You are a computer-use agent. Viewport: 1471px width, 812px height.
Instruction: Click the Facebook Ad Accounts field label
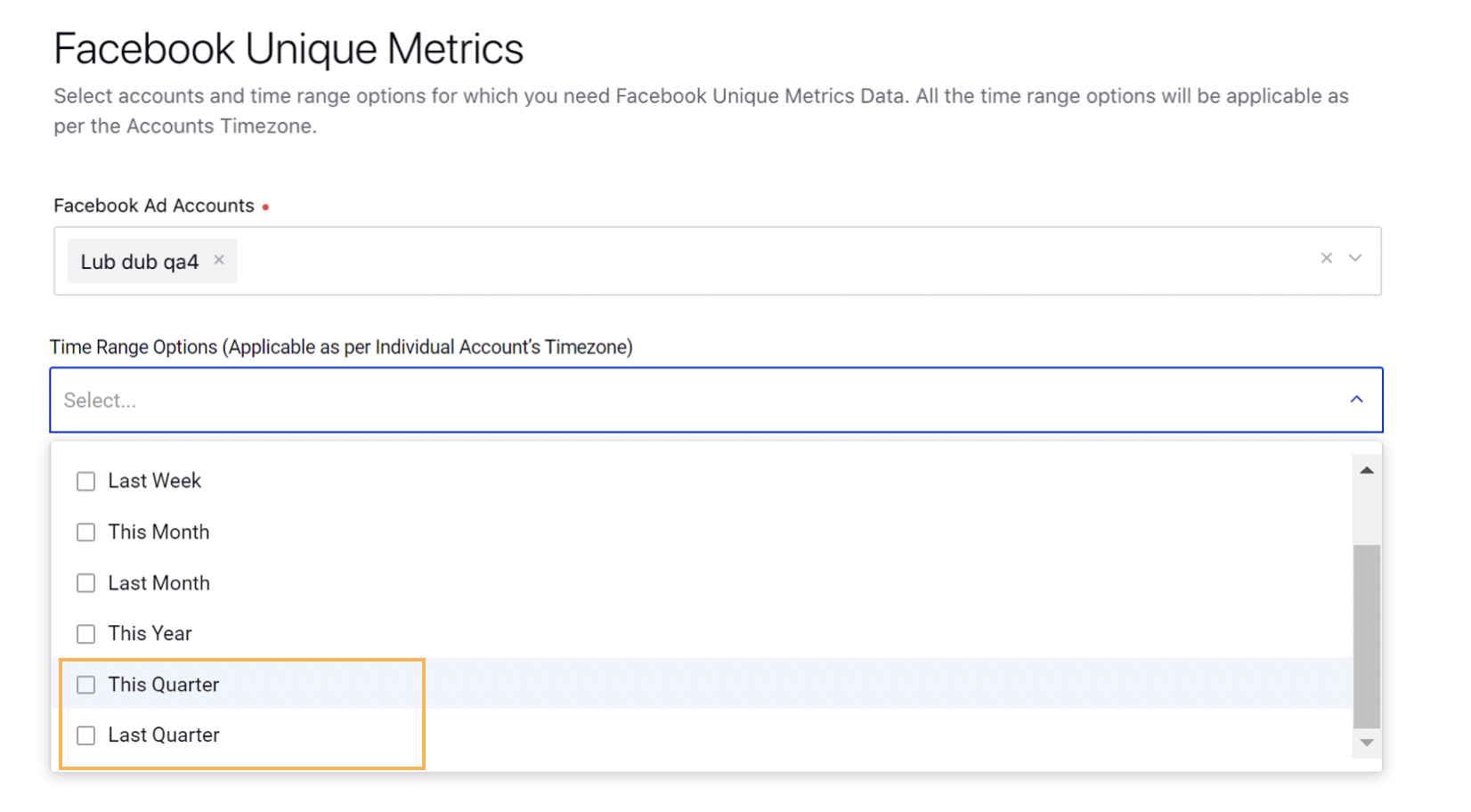coord(154,206)
